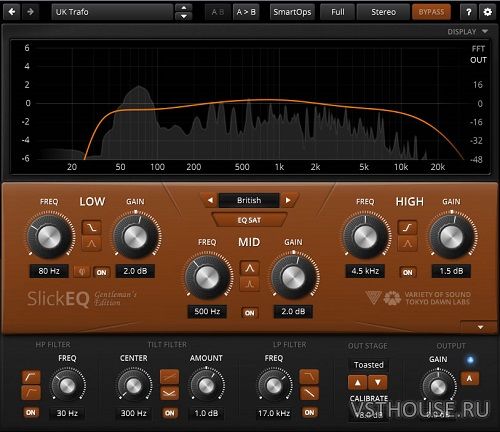Click out stage down arrow button

pyautogui.click(x=378, y=382)
